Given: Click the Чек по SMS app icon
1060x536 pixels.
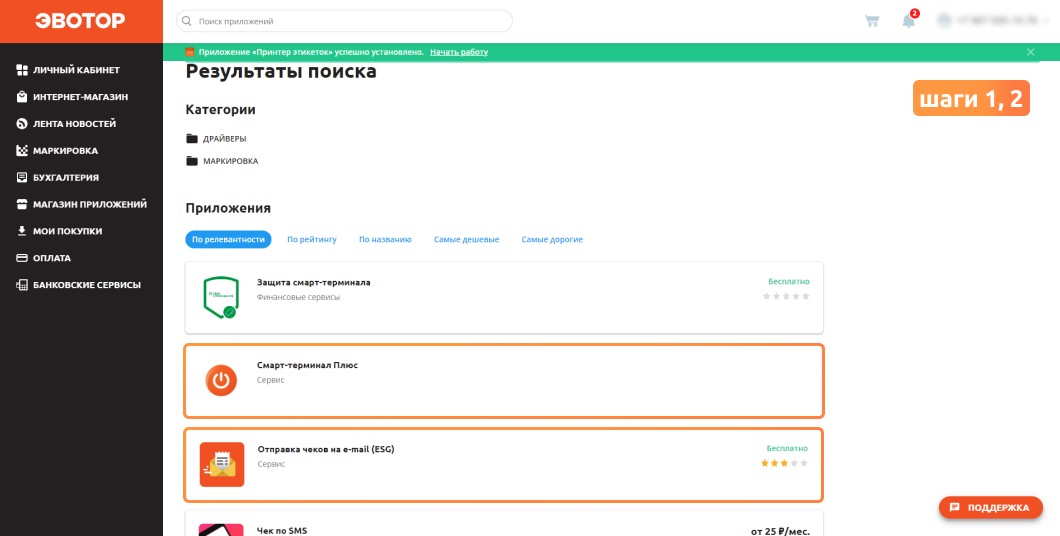Looking at the screenshot, I should coord(221,530).
